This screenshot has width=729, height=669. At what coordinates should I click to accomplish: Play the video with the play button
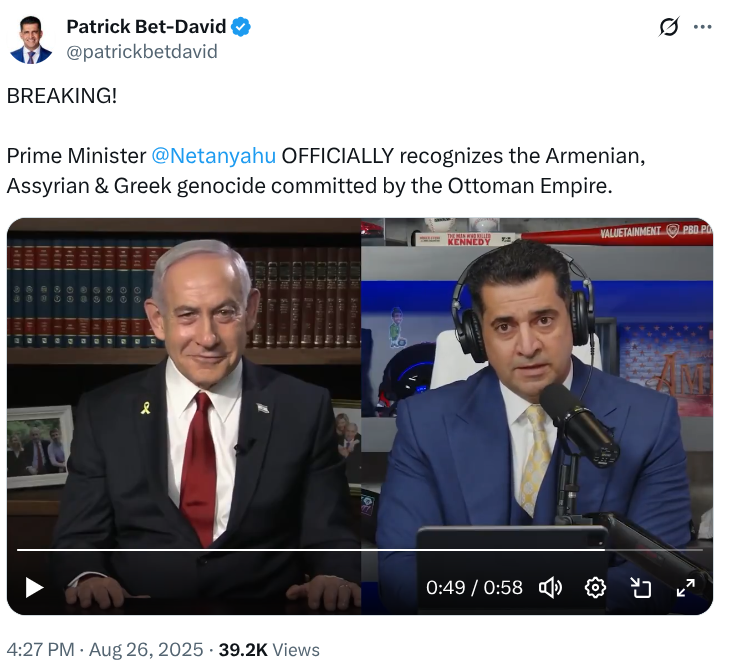point(34,588)
